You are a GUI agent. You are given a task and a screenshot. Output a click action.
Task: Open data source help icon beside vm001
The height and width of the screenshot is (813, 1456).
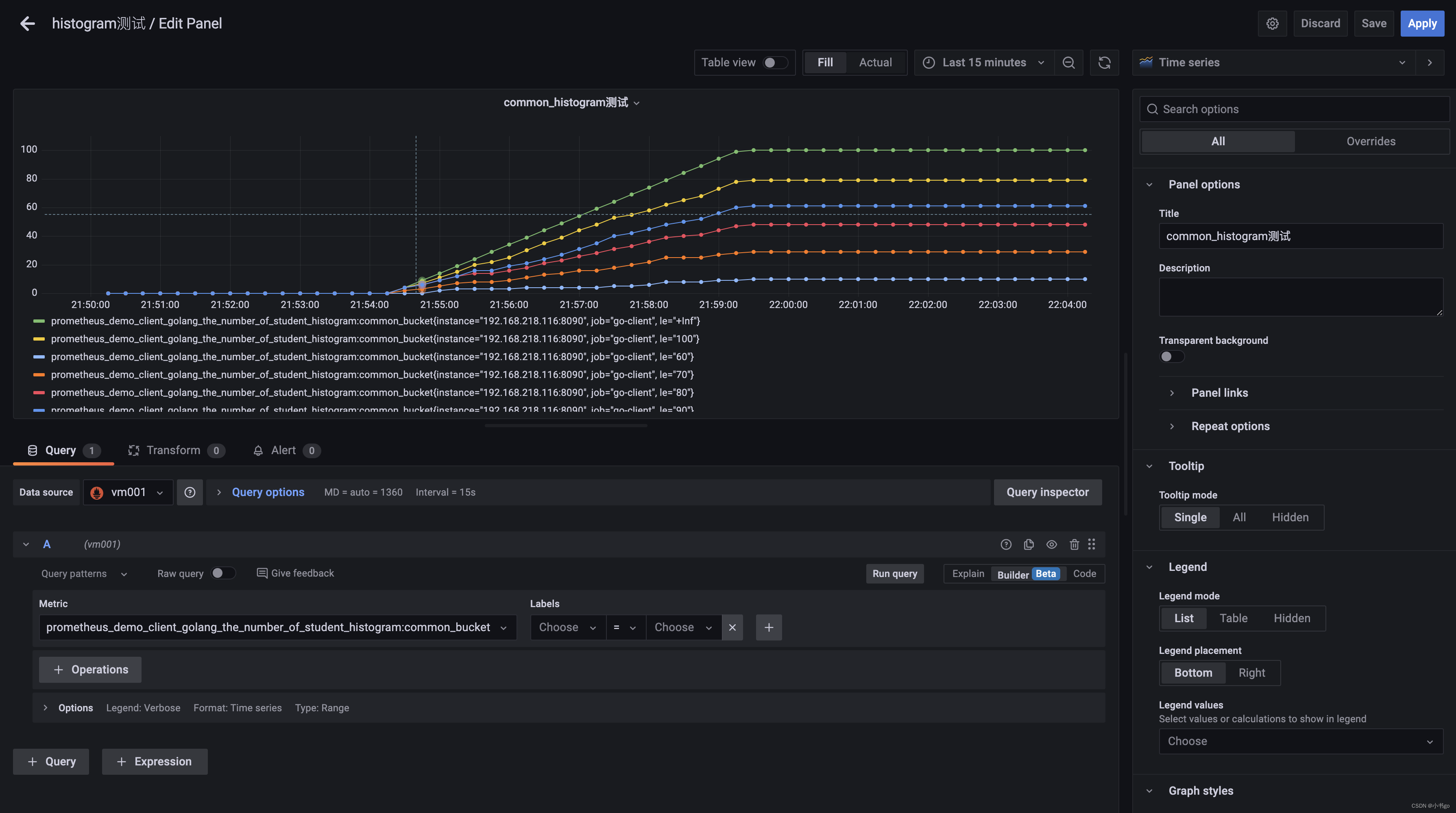(x=190, y=492)
